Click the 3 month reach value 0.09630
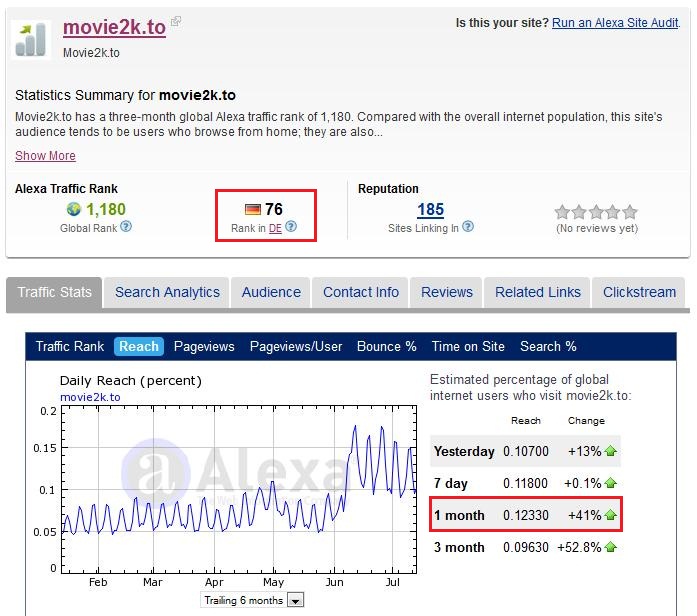The image size is (697, 616). point(525,547)
